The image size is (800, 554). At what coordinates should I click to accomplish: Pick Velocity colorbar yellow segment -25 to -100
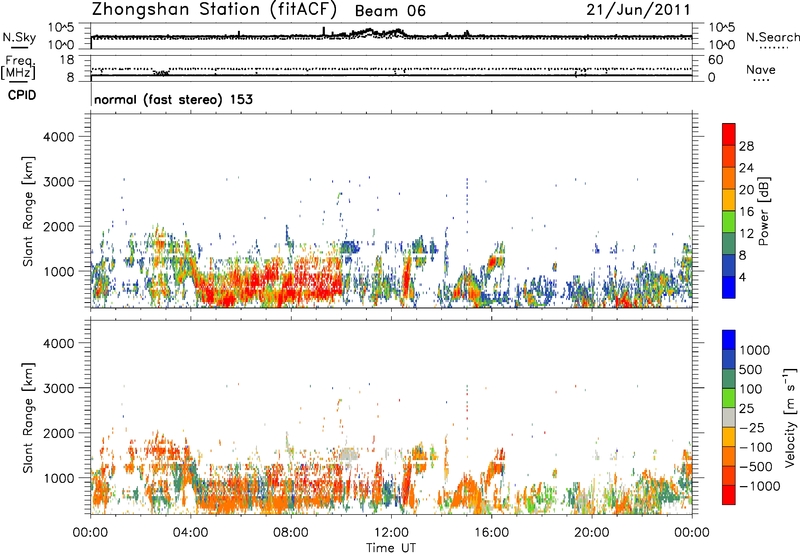(729, 438)
